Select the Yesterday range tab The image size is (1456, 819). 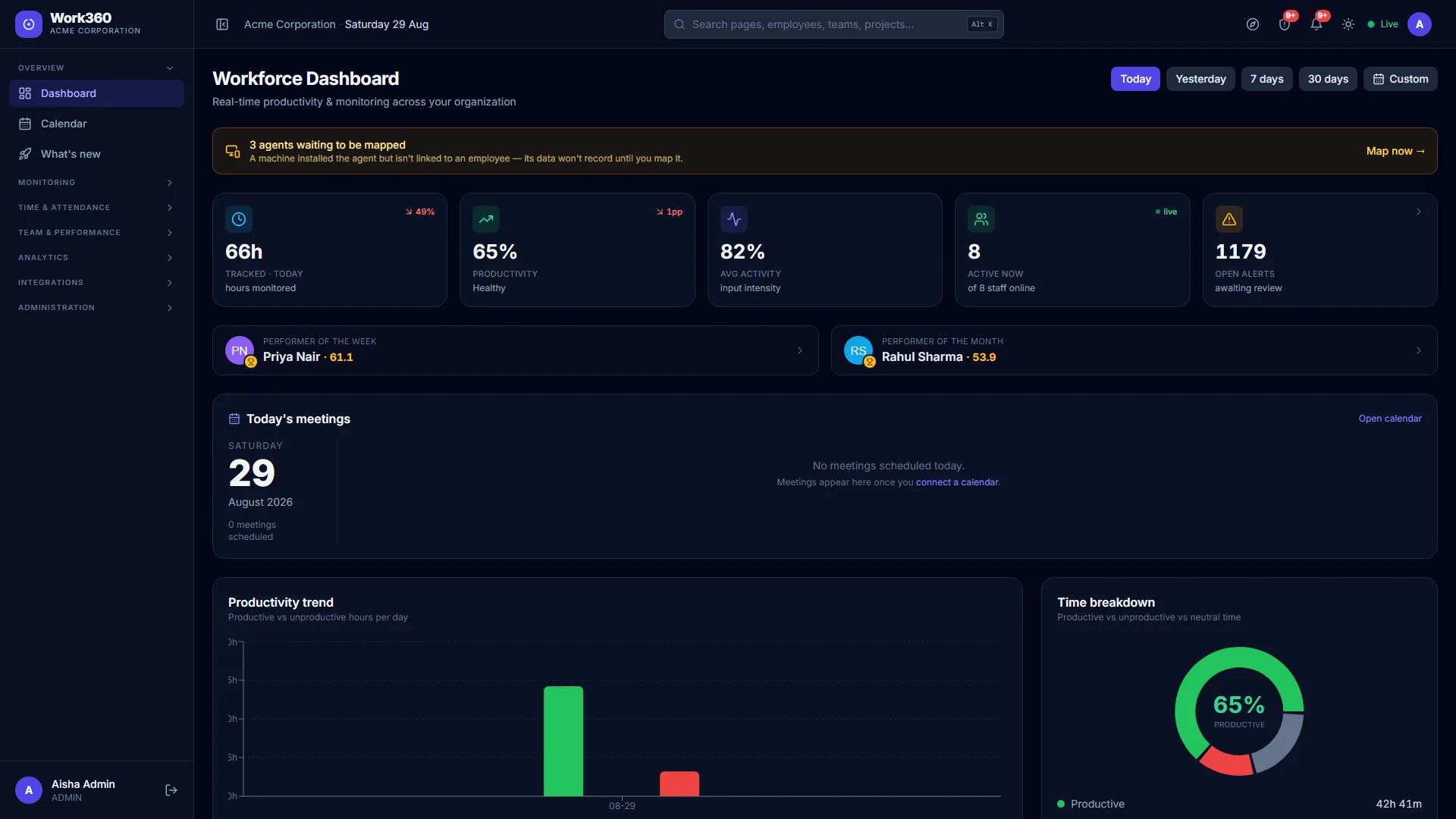click(1200, 79)
